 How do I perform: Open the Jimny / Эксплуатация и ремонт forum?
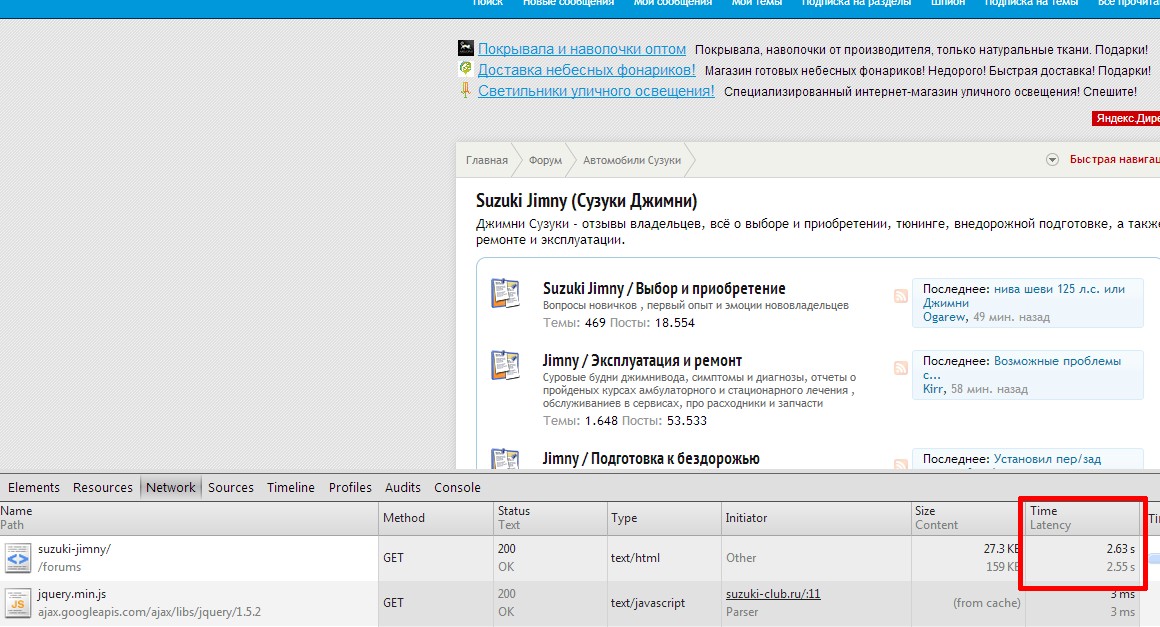[x=642, y=361]
